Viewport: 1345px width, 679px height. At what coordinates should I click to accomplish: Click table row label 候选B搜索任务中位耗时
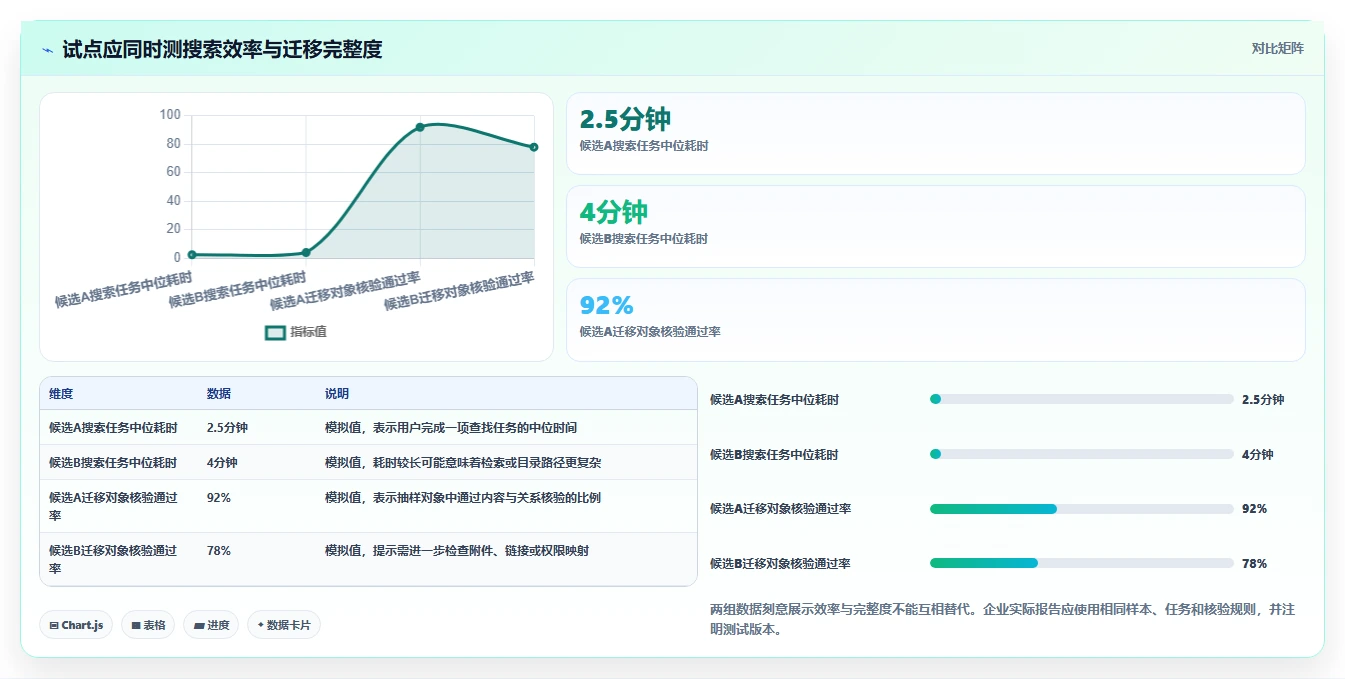[113, 463]
